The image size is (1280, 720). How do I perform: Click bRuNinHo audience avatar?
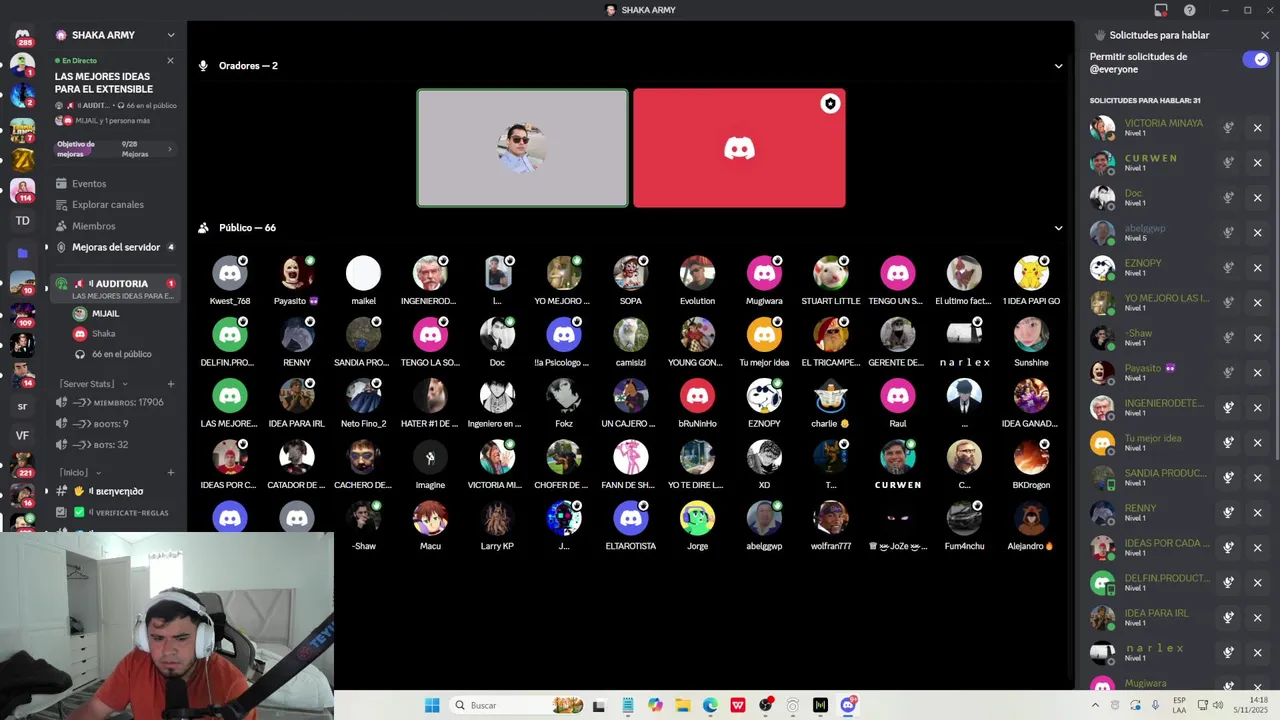pos(697,396)
